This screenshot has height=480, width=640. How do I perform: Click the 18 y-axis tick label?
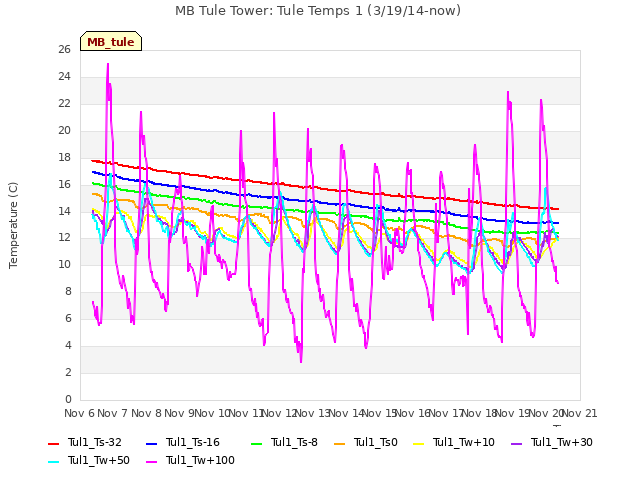[64, 158]
